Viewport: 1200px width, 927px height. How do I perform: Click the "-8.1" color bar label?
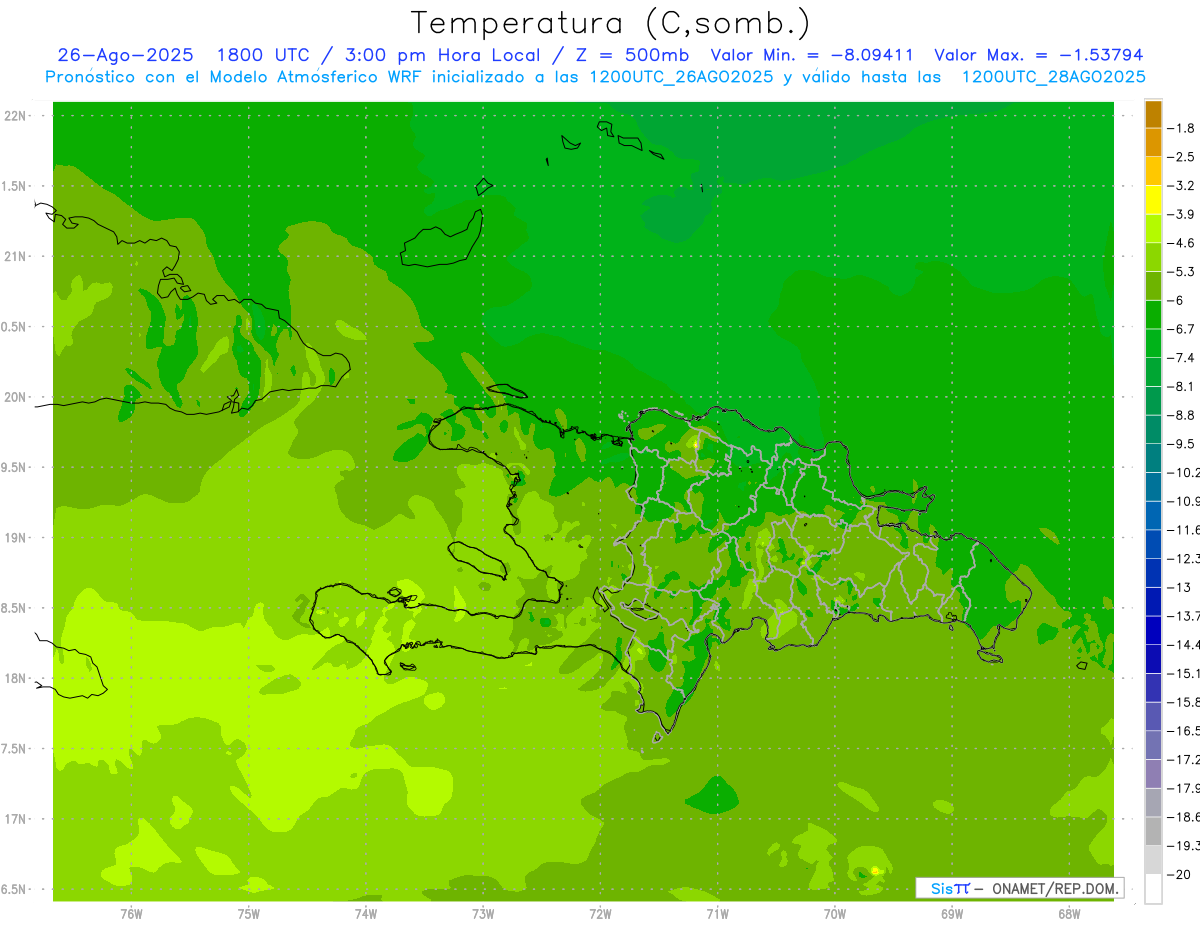point(1181,386)
